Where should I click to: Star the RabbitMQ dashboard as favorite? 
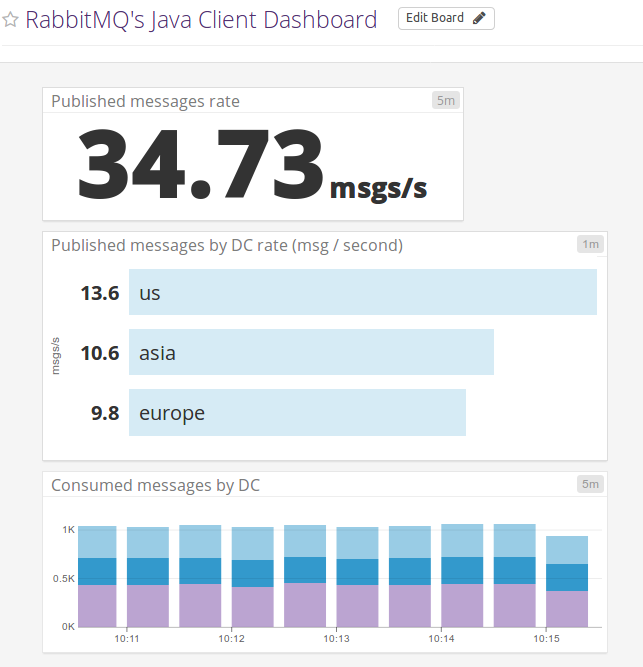coord(11,20)
